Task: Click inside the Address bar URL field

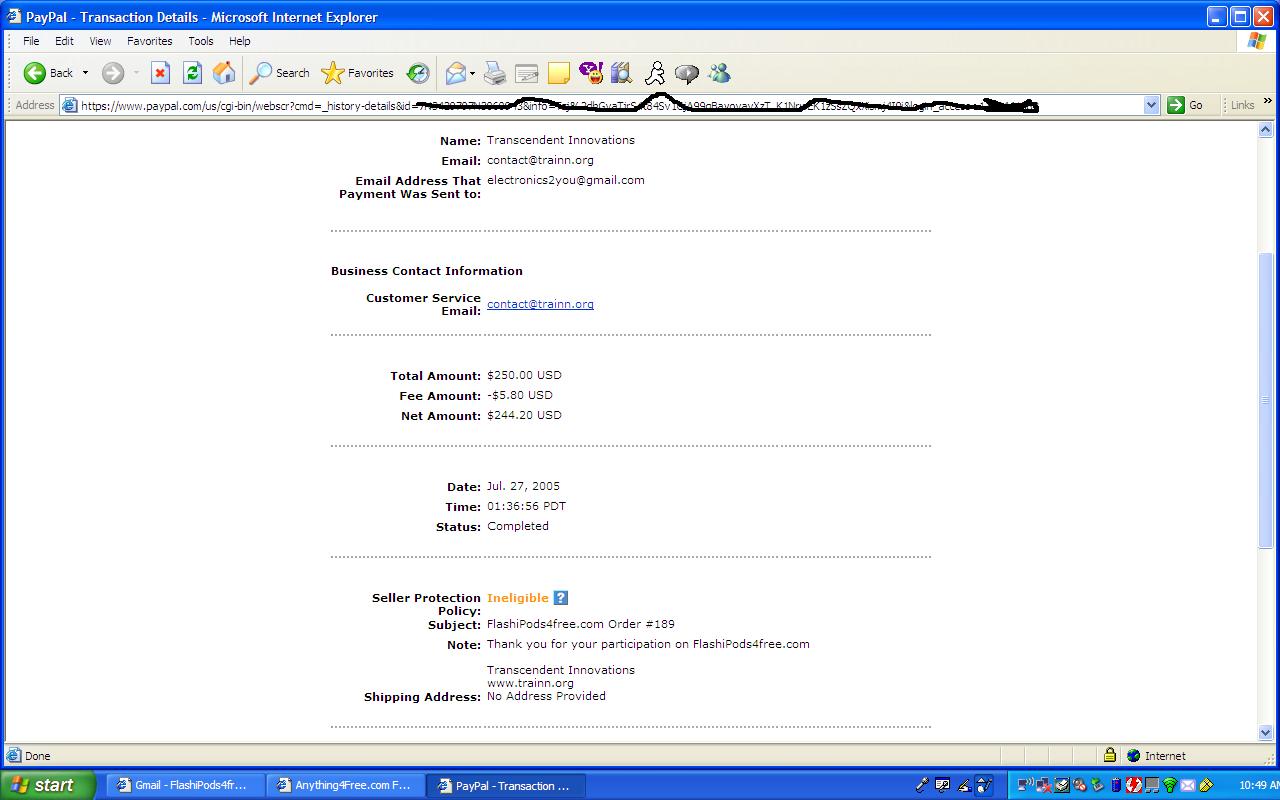Action: click(610, 105)
